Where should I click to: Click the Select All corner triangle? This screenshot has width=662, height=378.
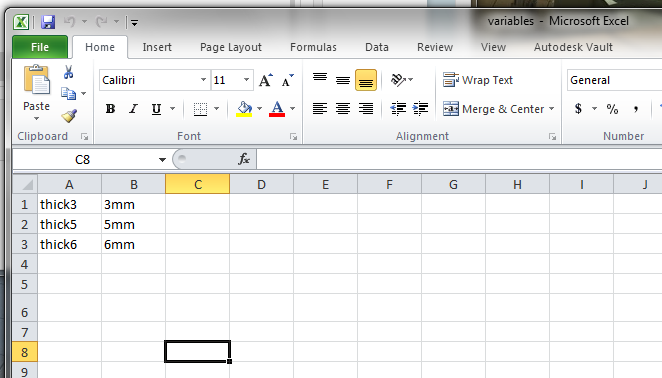click(x=25, y=185)
